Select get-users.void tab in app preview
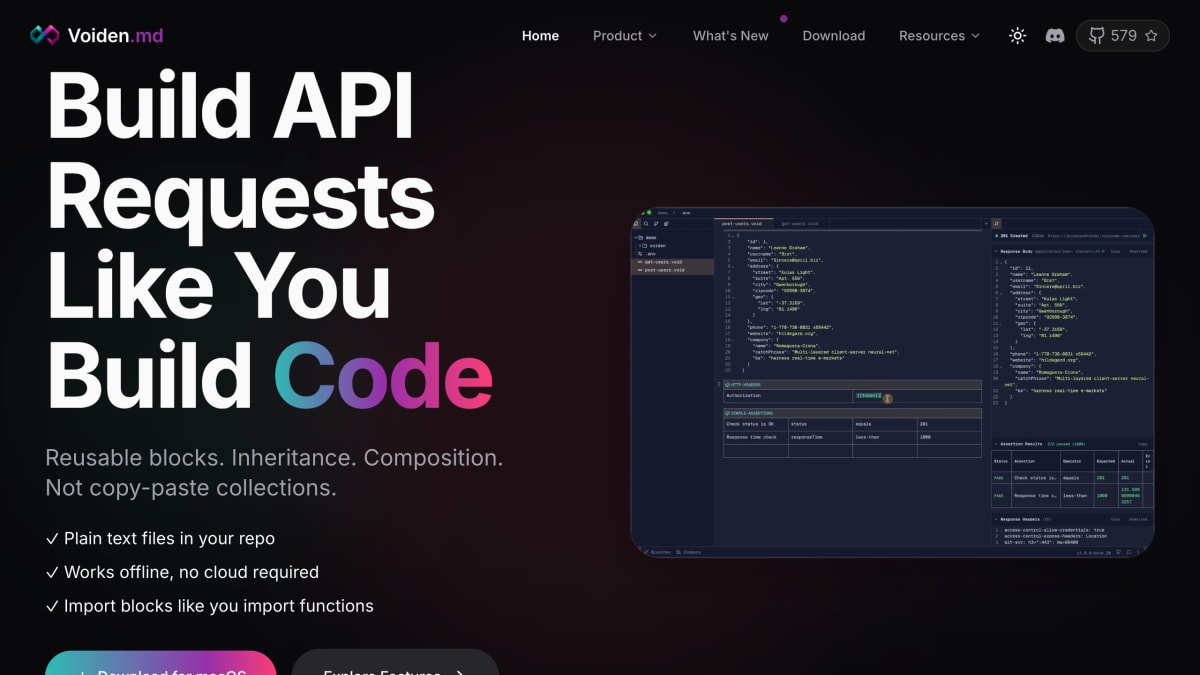Screen dimensions: 1200x675 (x=800, y=224)
